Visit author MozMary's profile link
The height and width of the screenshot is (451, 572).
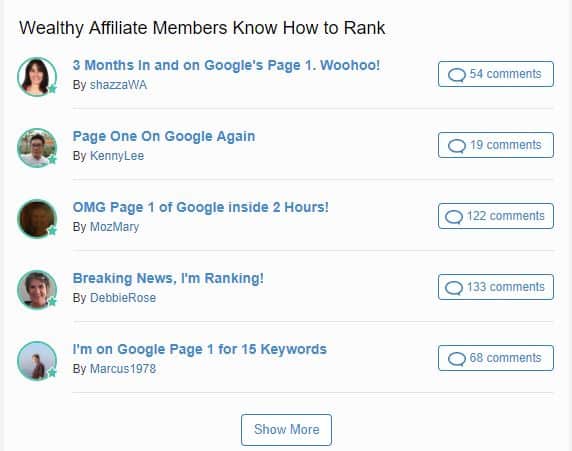point(114,227)
